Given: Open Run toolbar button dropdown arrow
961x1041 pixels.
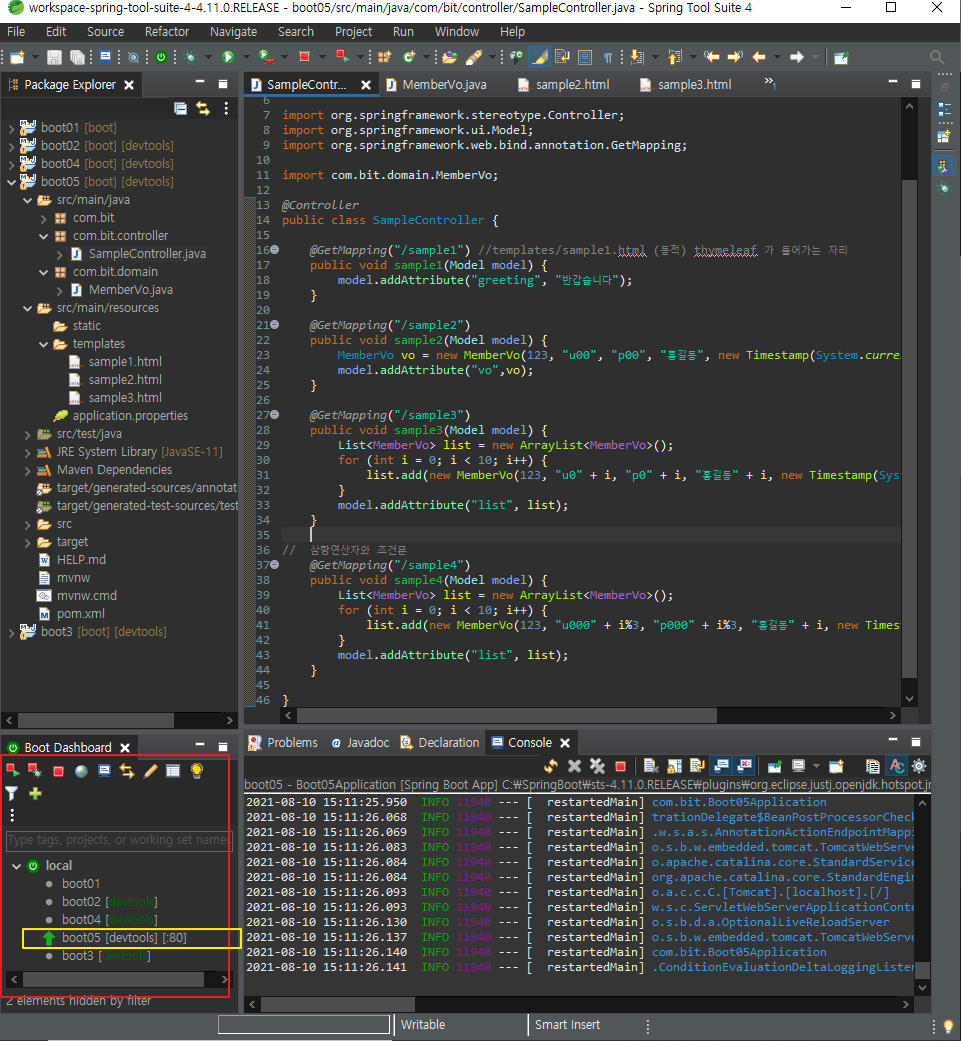Looking at the screenshot, I should [245, 58].
